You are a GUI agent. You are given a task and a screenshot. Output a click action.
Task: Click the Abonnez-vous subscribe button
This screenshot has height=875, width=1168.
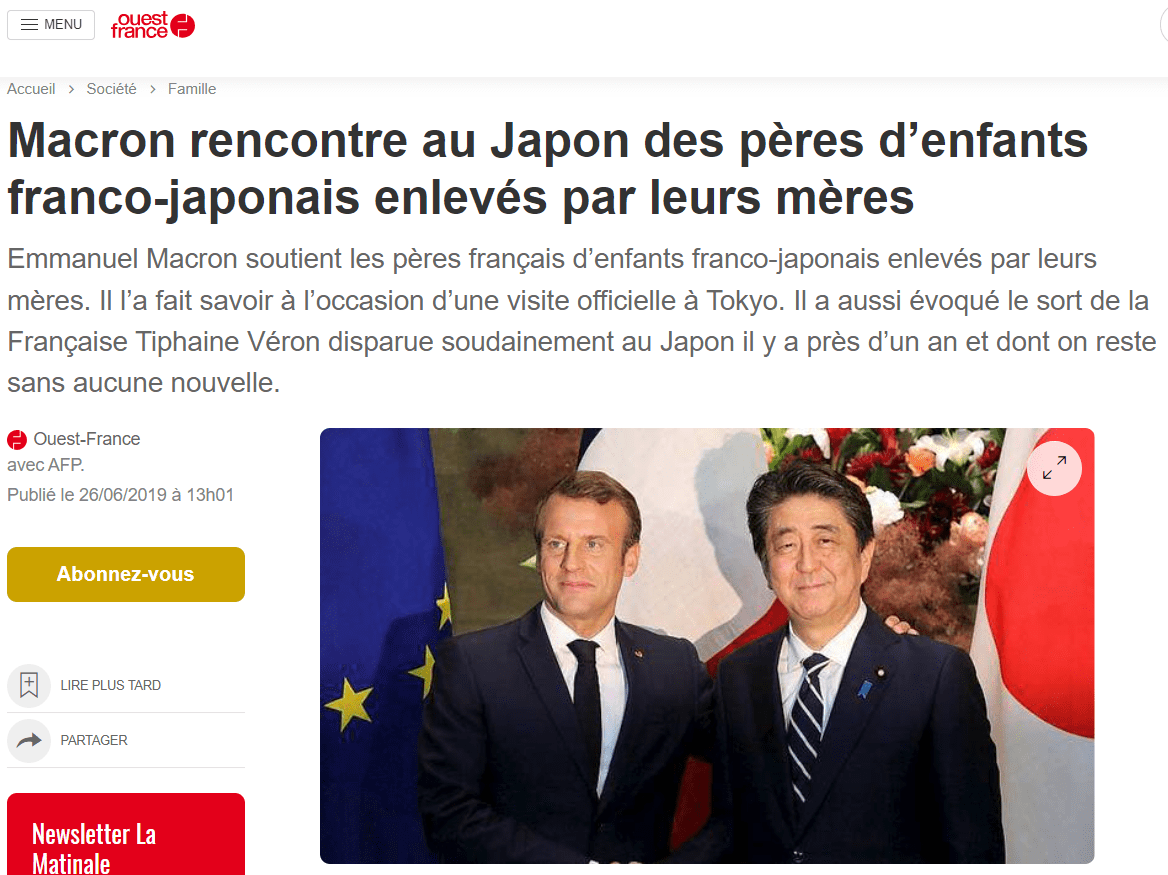pos(126,574)
